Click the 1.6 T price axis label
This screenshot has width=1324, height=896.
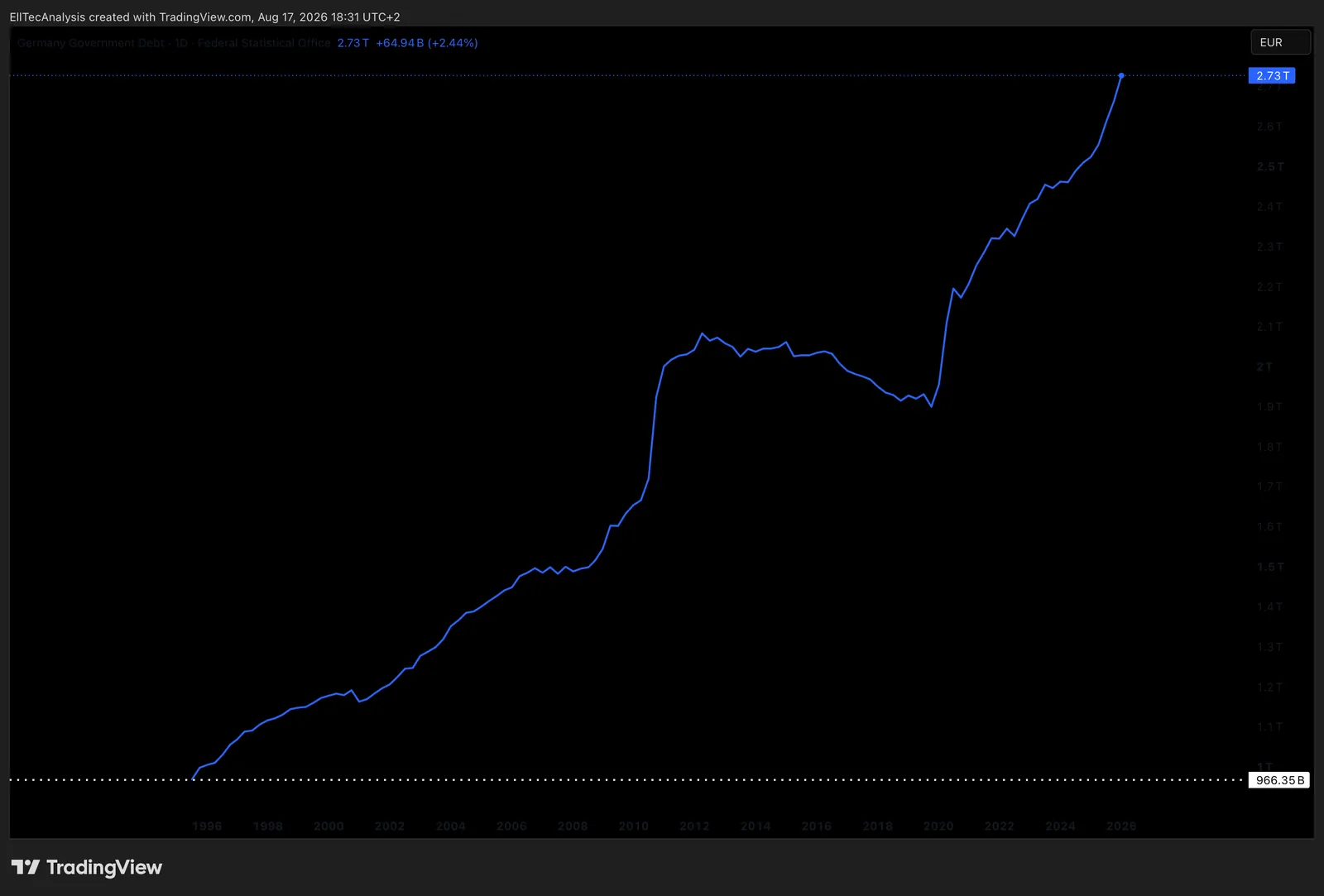1269,527
